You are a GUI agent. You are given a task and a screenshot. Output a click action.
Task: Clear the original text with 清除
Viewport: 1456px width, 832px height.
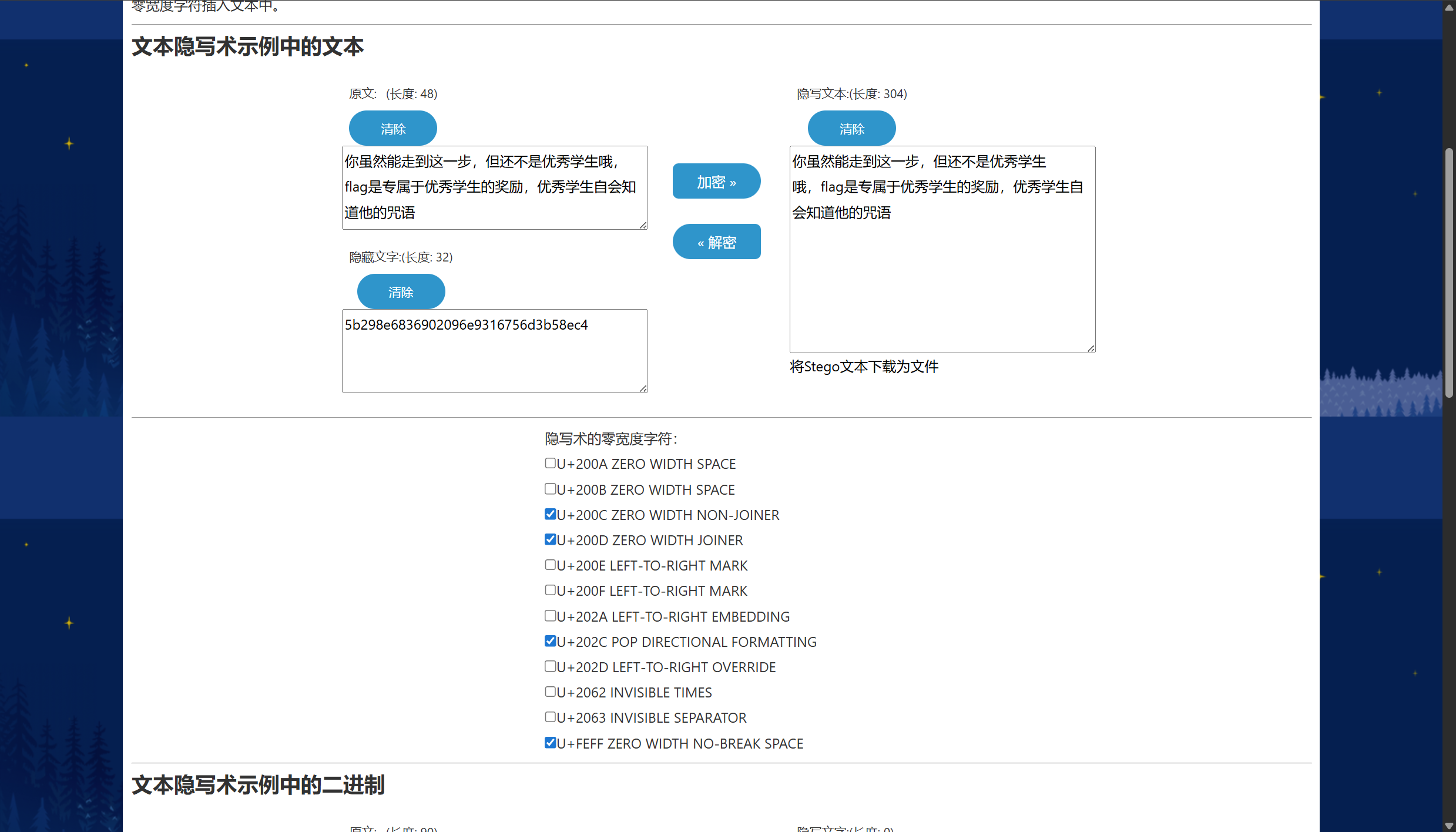point(392,129)
